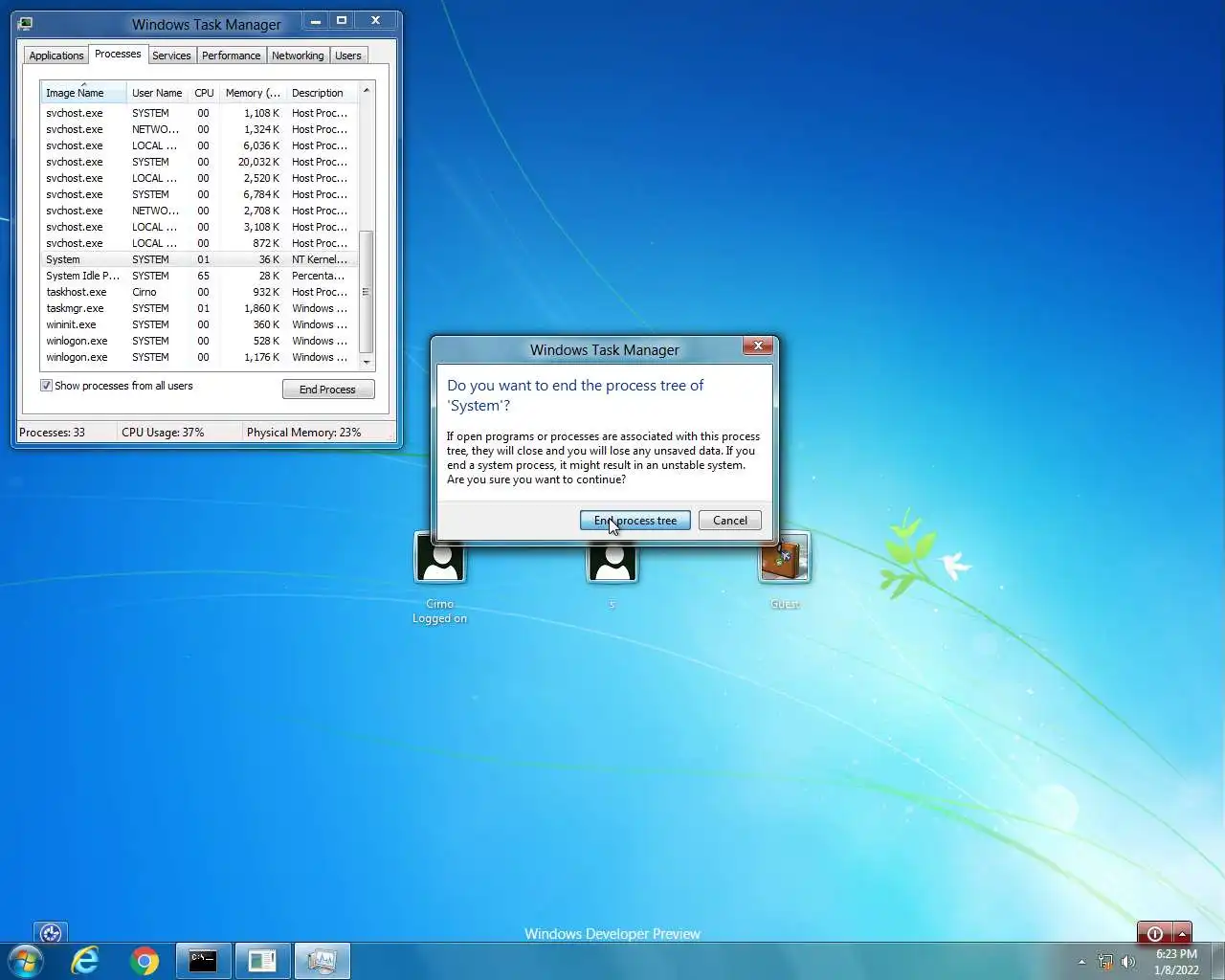Open Google Chrome from the taskbar
The image size is (1225, 980).
click(145, 961)
